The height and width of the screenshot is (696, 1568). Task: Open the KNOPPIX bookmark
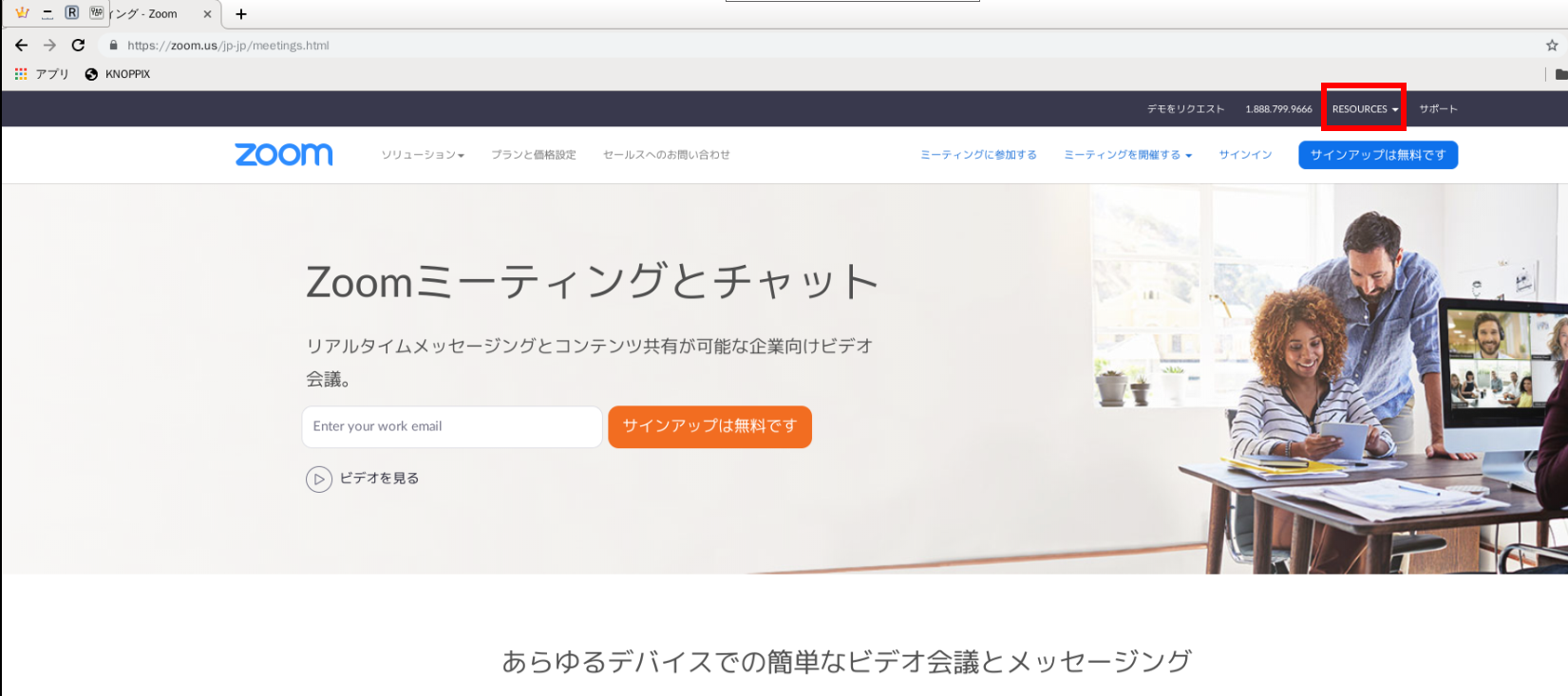pos(118,74)
